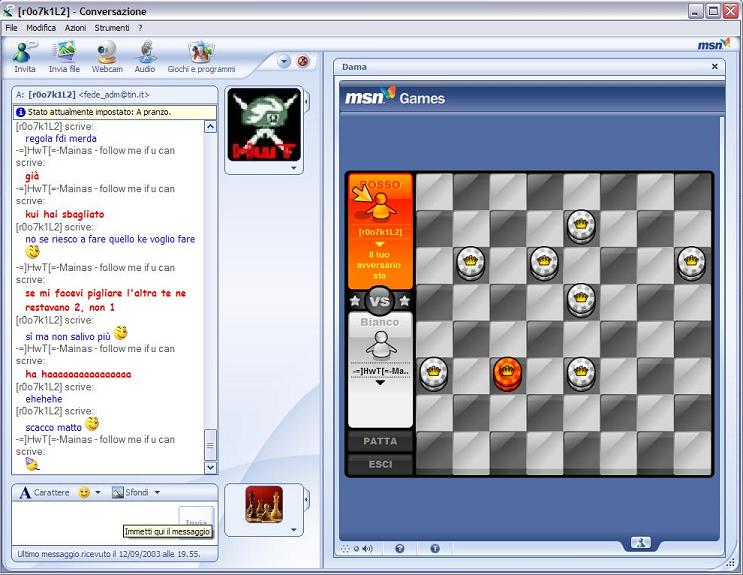Click the message 'kui hai sbagliato'

tap(65, 214)
